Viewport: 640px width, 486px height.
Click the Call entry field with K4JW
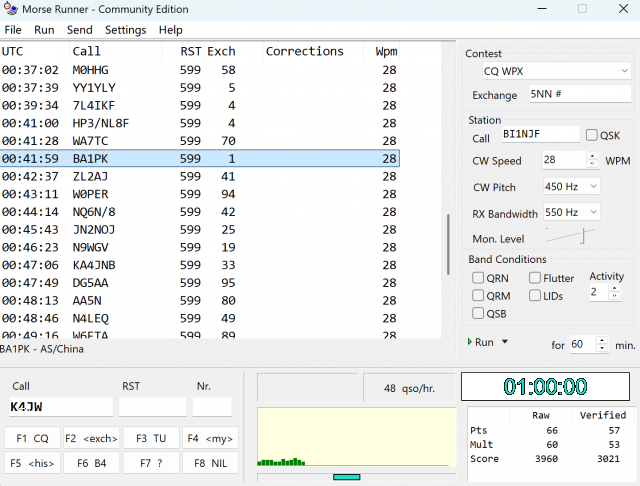pos(61,406)
